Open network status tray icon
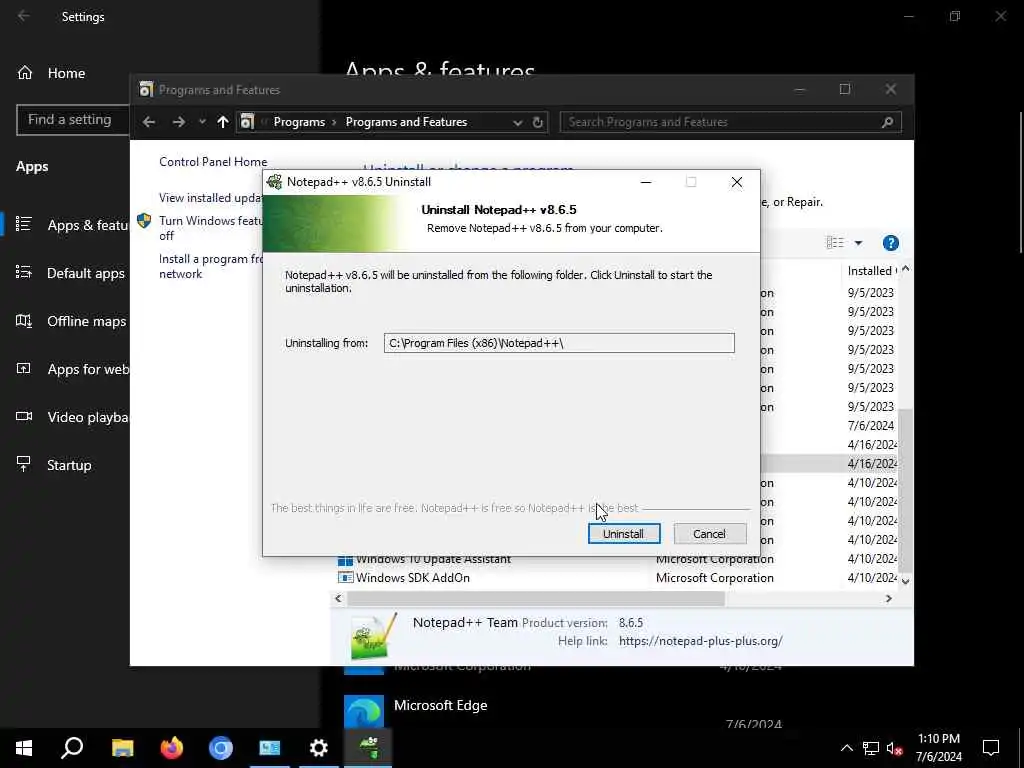Screen dimensions: 1024x768 click(x=871, y=748)
